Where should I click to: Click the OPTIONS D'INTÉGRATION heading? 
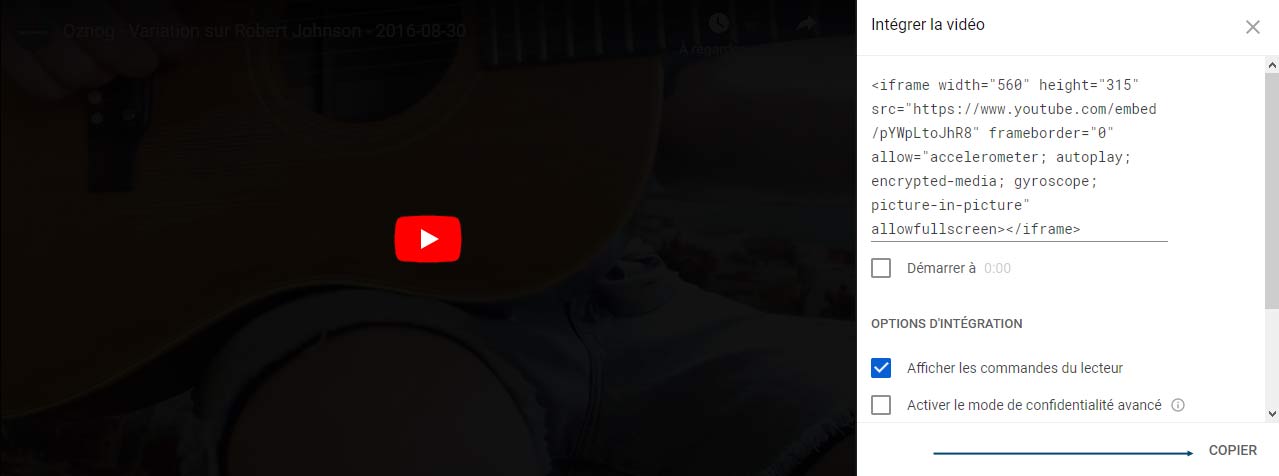point(947,324)
